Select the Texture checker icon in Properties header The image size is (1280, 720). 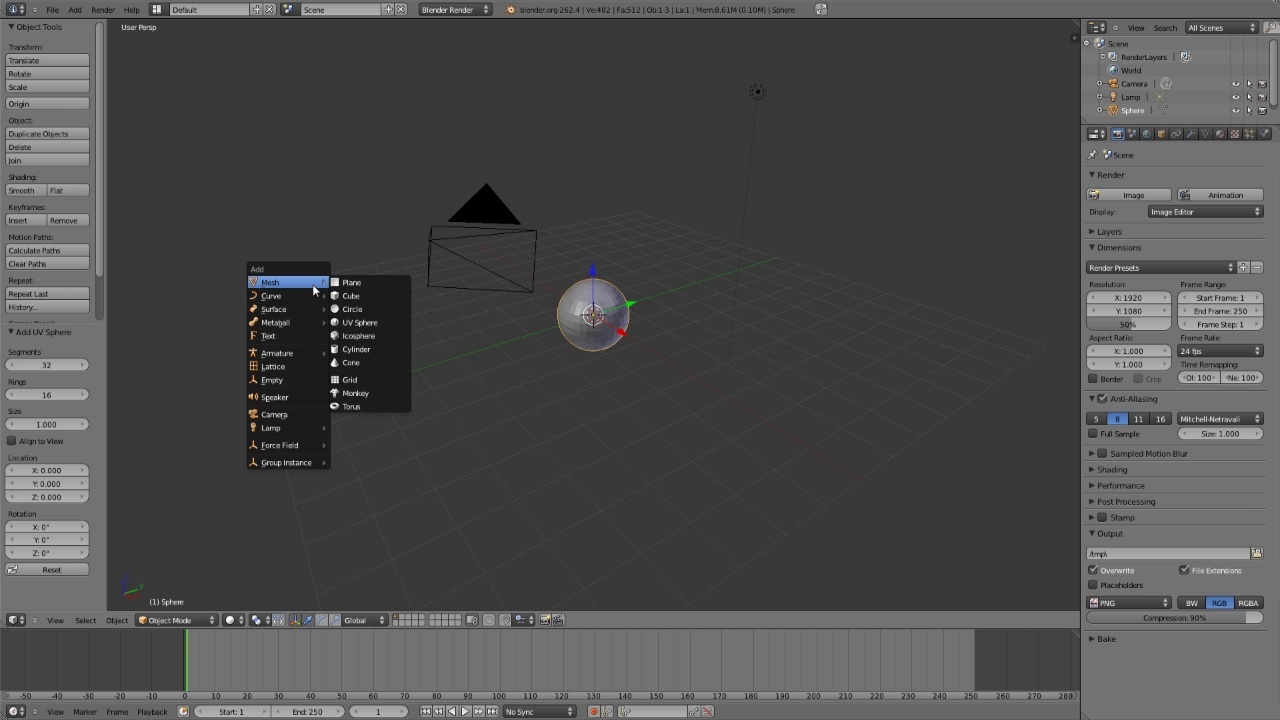1234,133
